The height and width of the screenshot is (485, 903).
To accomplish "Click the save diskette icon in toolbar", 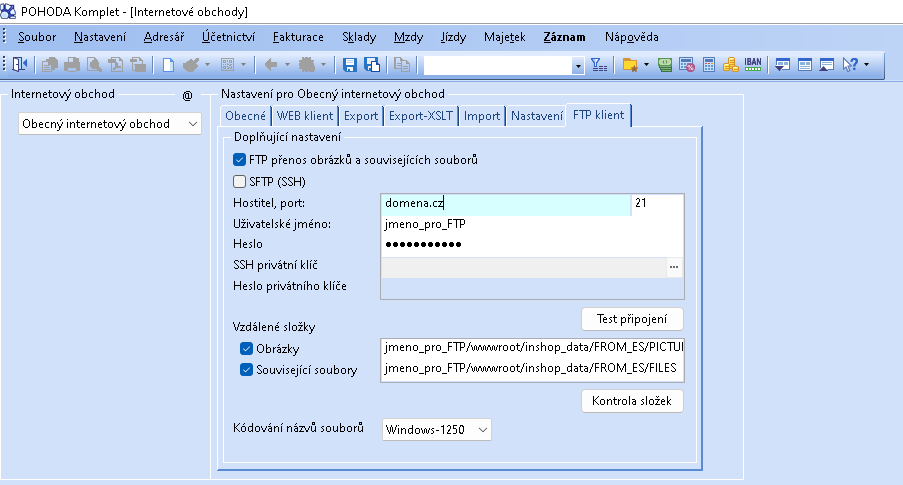I will pos(349,65).
